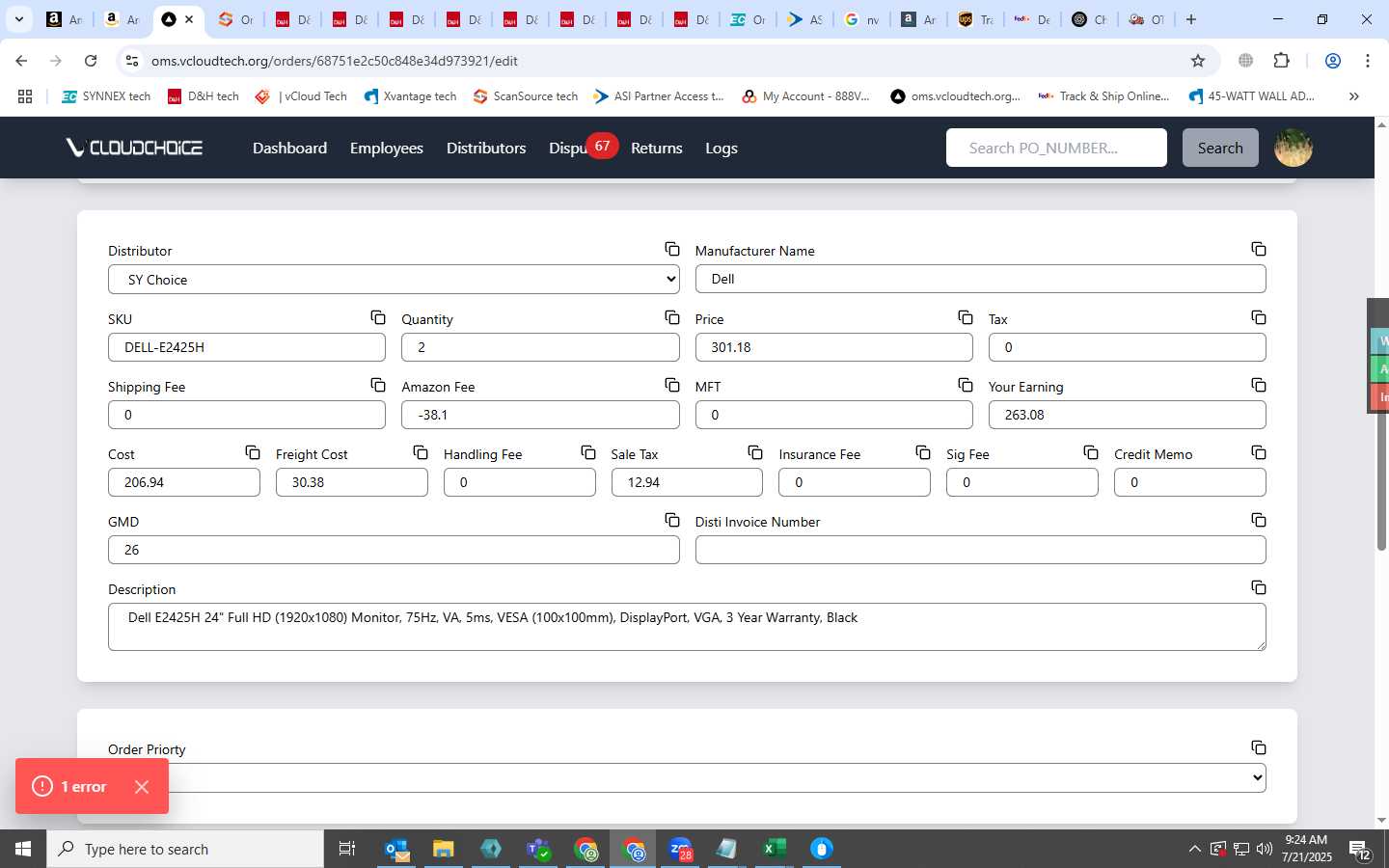Navigate to the Returns page
The height and width of the screenshot is (868, 1389).
click(657, 148)
